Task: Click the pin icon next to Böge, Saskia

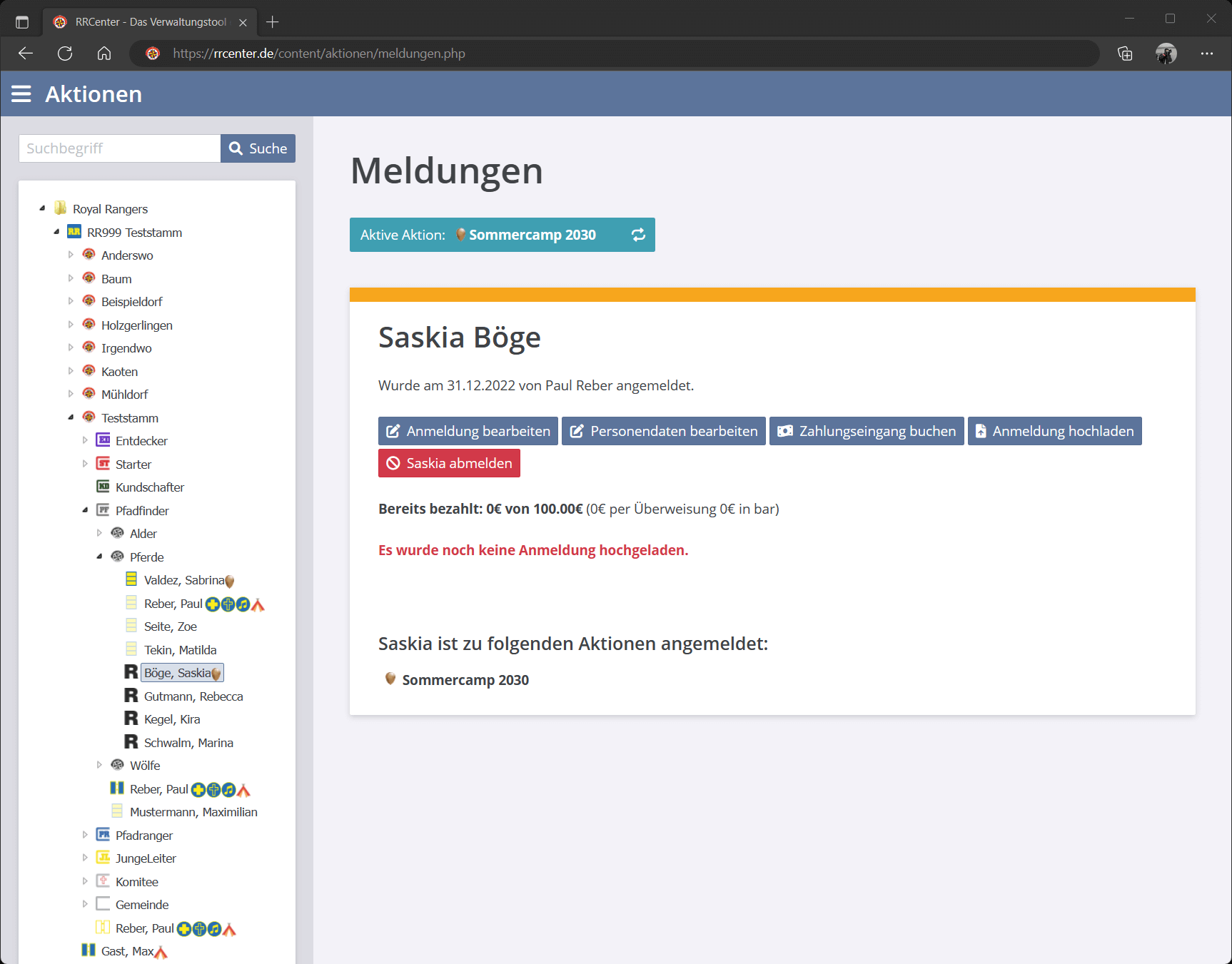Action: [x=216, y=673]
